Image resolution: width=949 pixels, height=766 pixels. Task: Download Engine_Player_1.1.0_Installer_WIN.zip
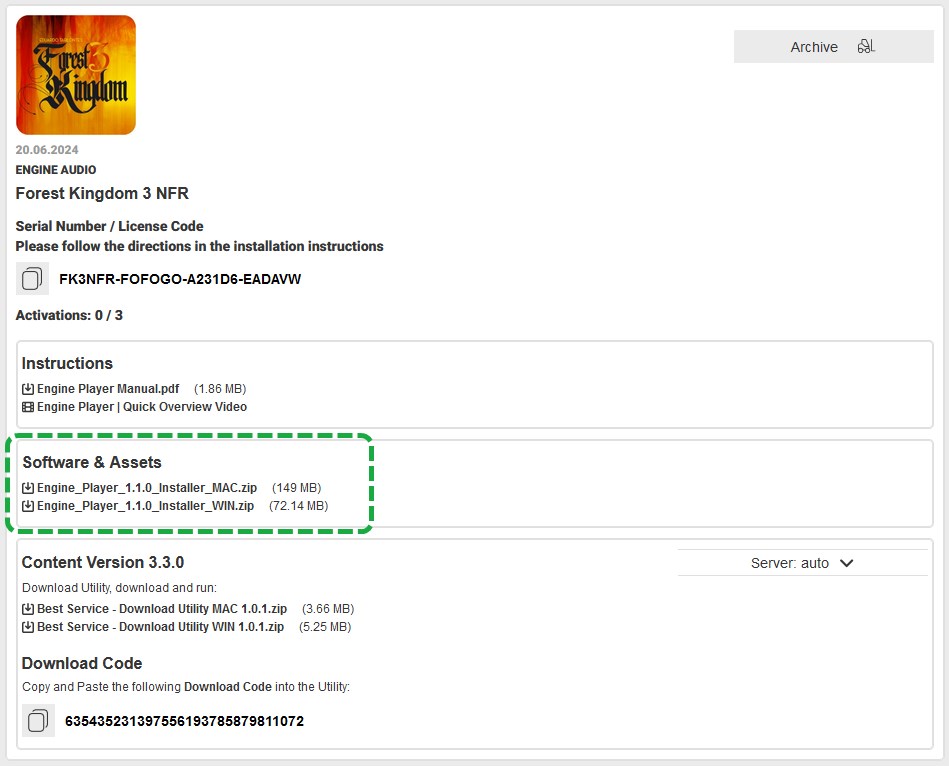point(145,506)
